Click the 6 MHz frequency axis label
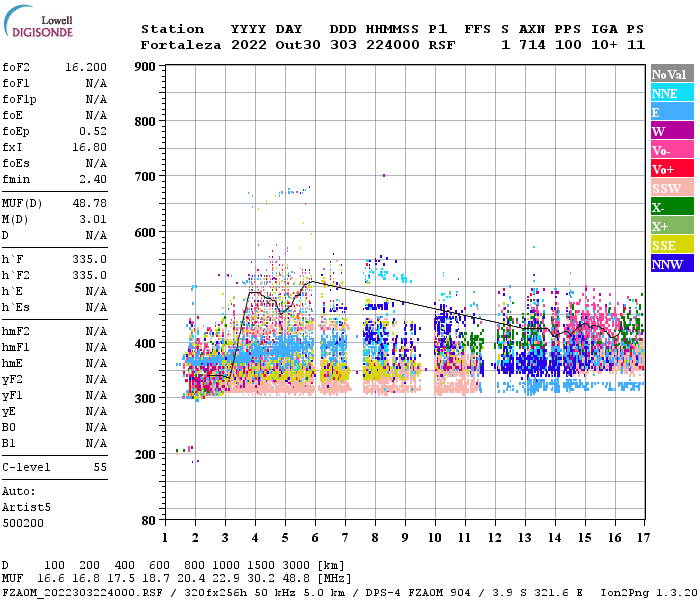The width and height of the screenshot is (700, 600). point(315,538)
